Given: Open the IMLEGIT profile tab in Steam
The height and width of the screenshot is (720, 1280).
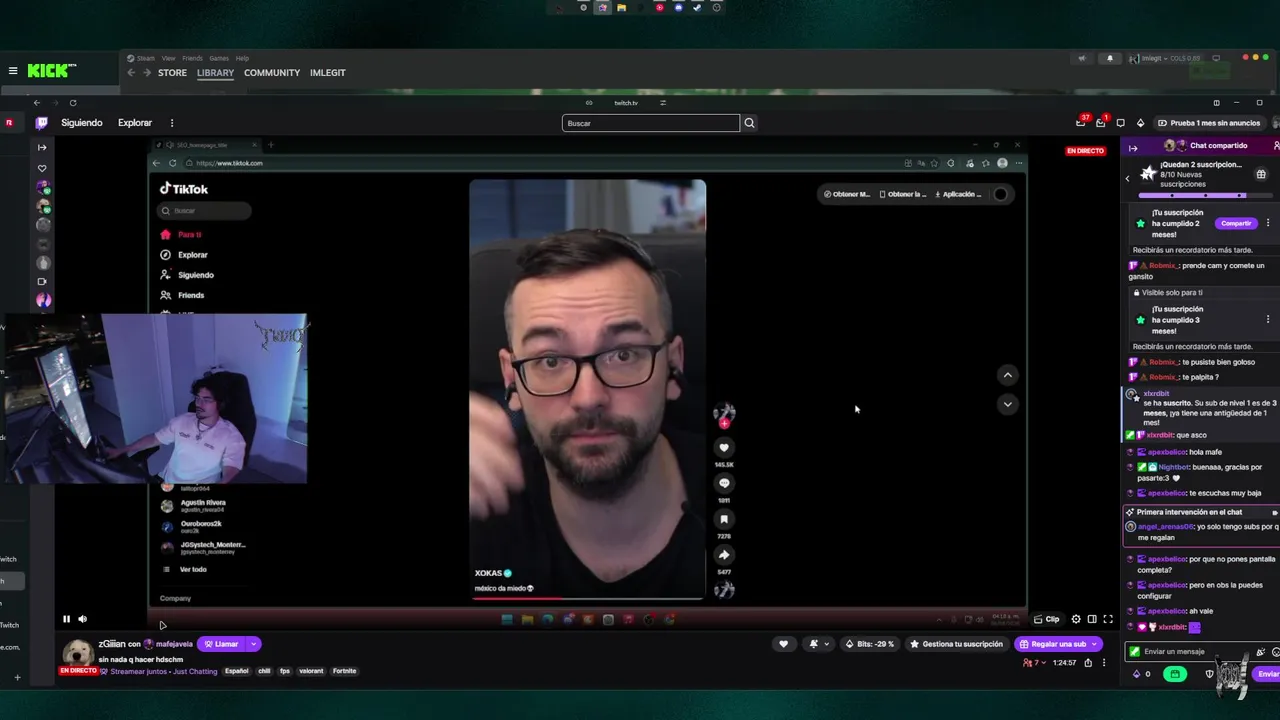Looking at the screenshot, I should point(328,73).
